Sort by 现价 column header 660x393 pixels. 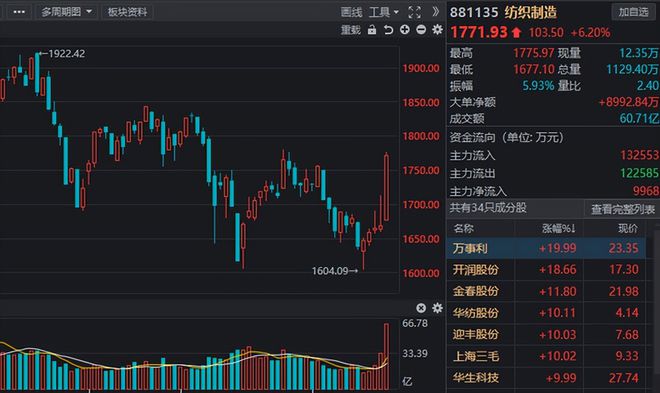(628, 228)
